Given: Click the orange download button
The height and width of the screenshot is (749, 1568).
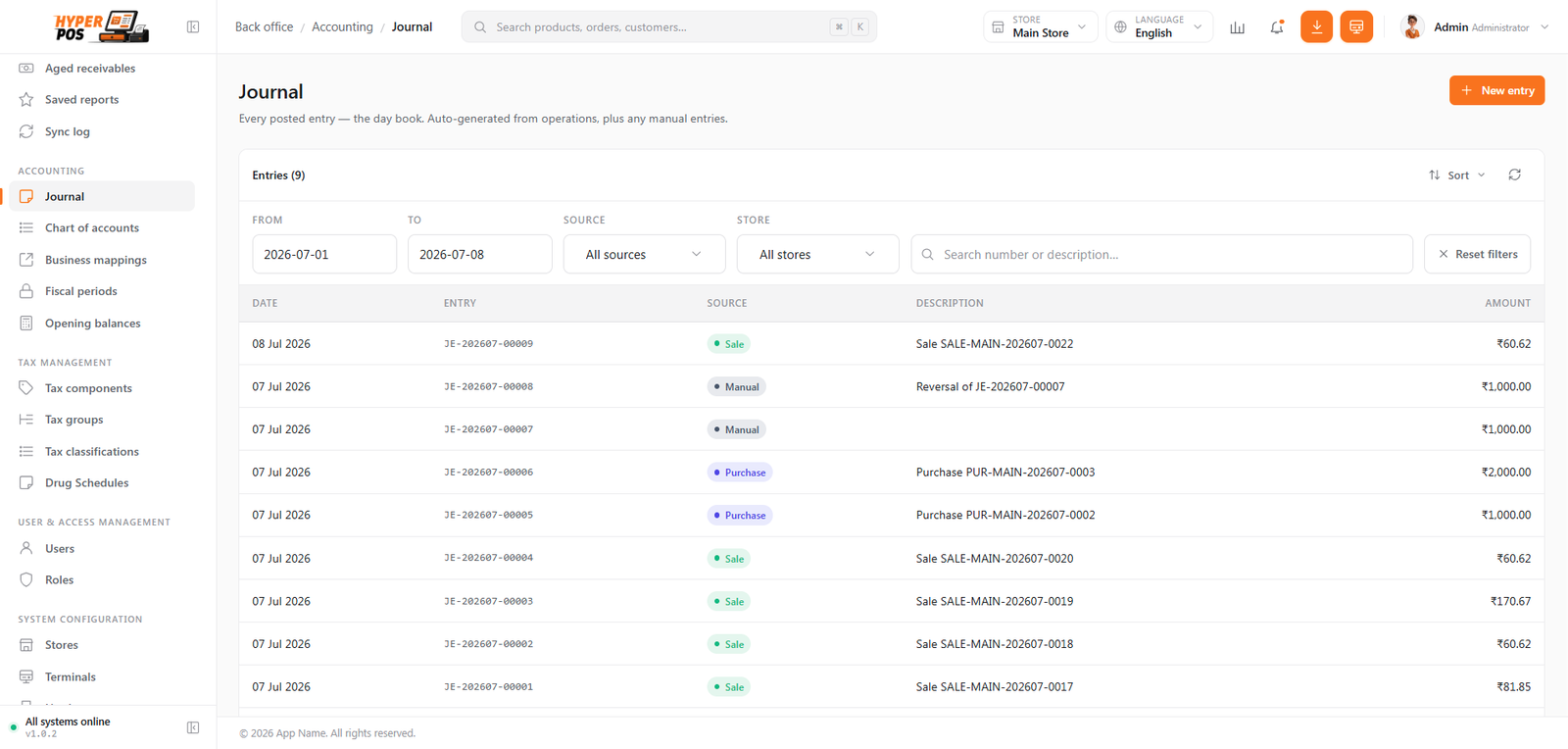Looking at the screenshot, I should pyautogui.click(x=1316, y=26).
